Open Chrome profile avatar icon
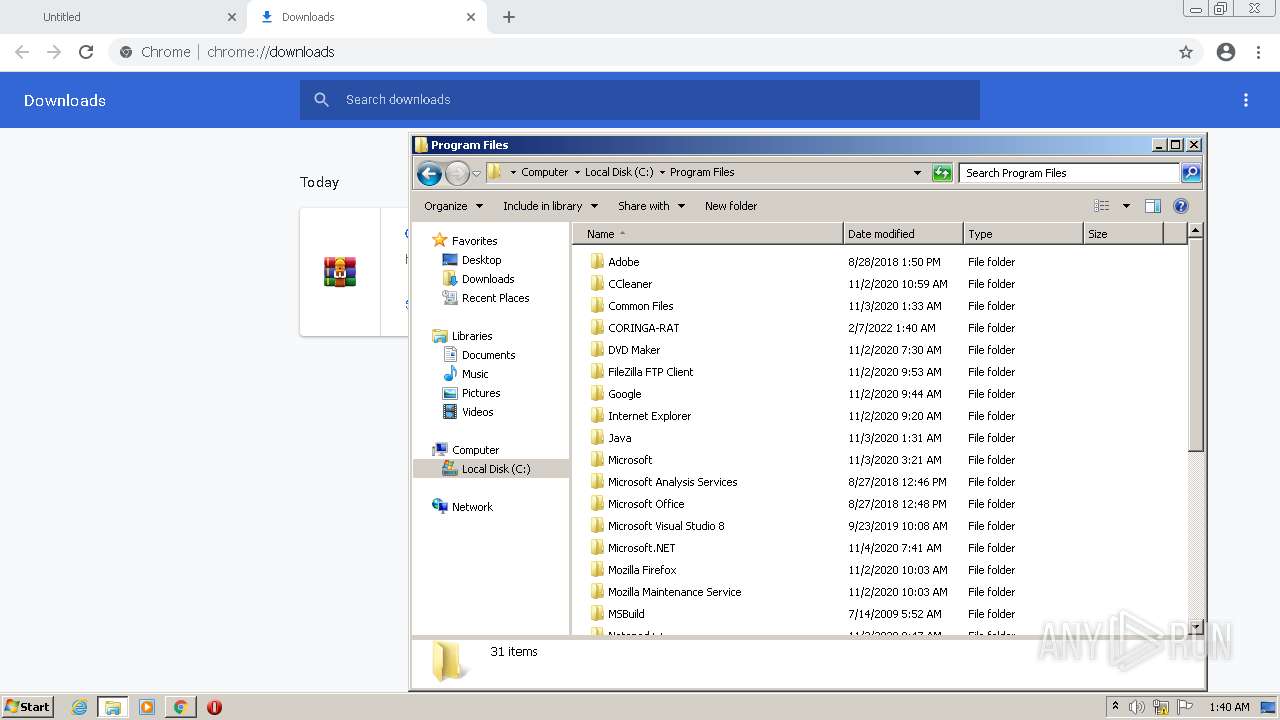The width and height of the screenshot is (1280, 720). pyautogui.click(x=1226, y=52)
